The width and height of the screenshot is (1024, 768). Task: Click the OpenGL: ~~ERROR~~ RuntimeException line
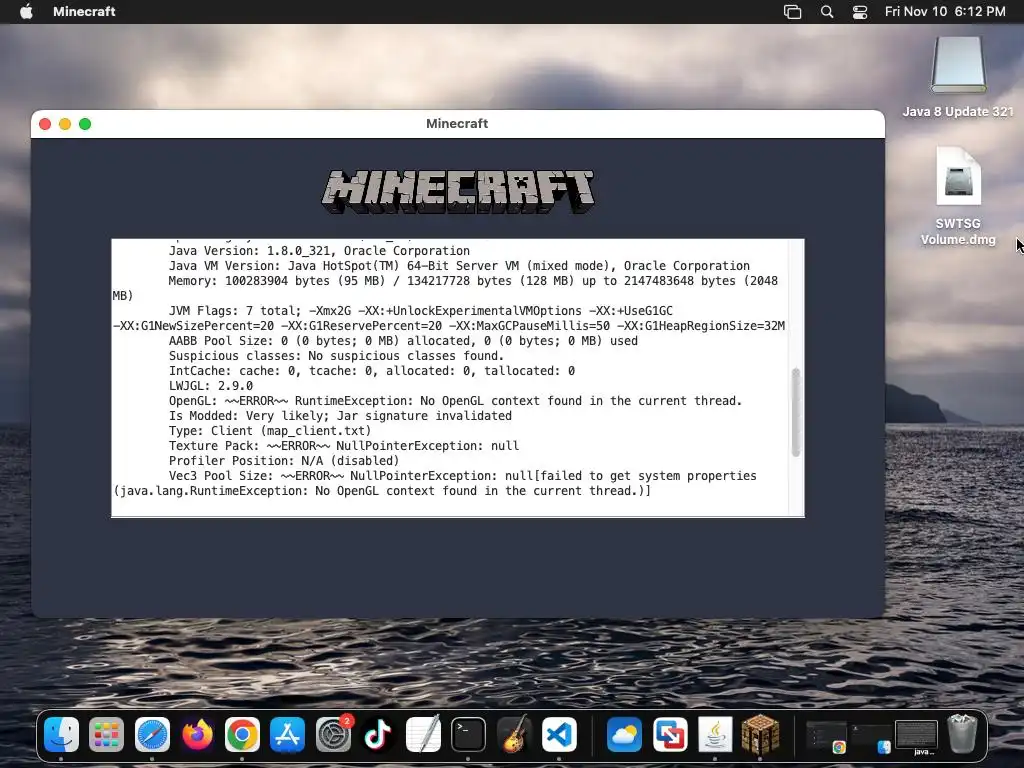455,401
